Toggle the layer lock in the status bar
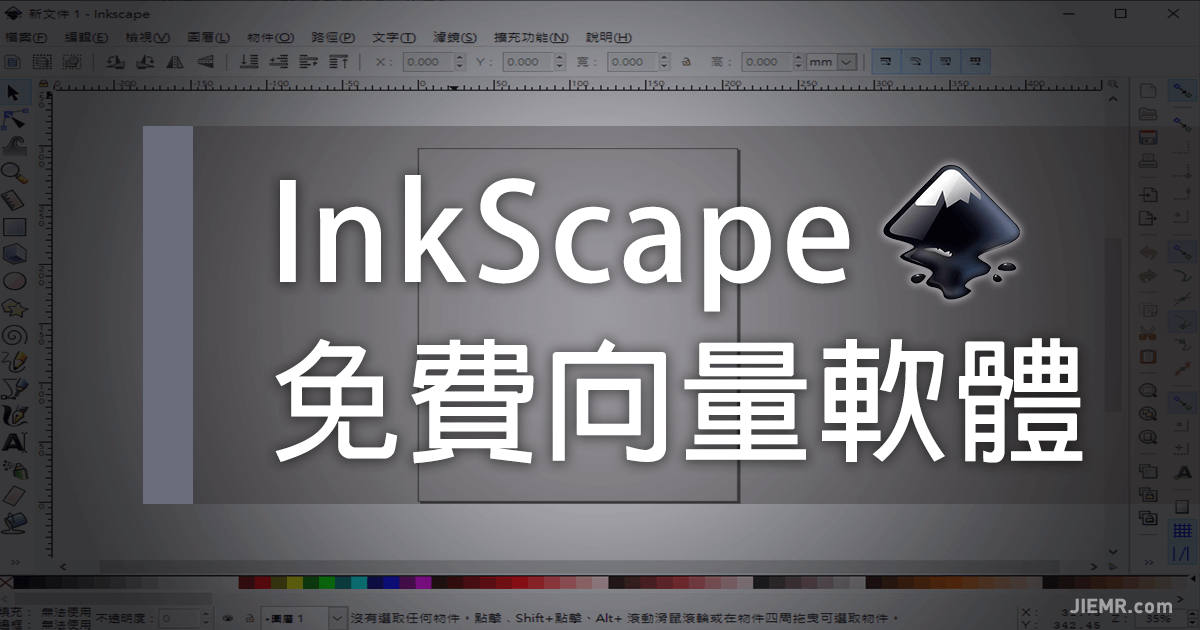1200x630 pixels. coord(250,617)
